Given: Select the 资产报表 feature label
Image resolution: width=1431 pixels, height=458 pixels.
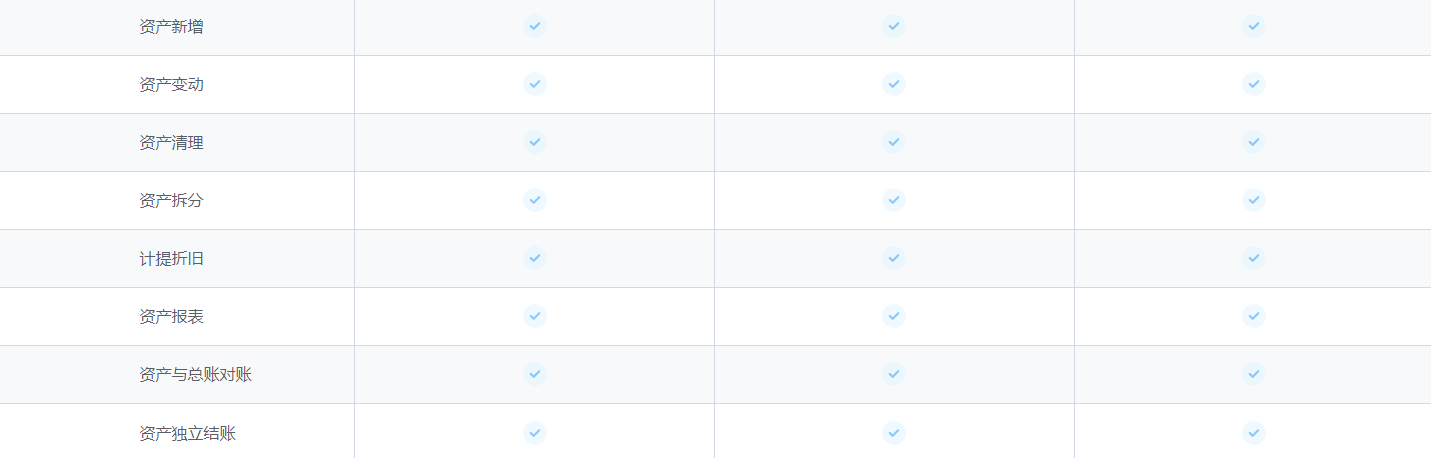Looking at the screenshot, I should (171, 317).
